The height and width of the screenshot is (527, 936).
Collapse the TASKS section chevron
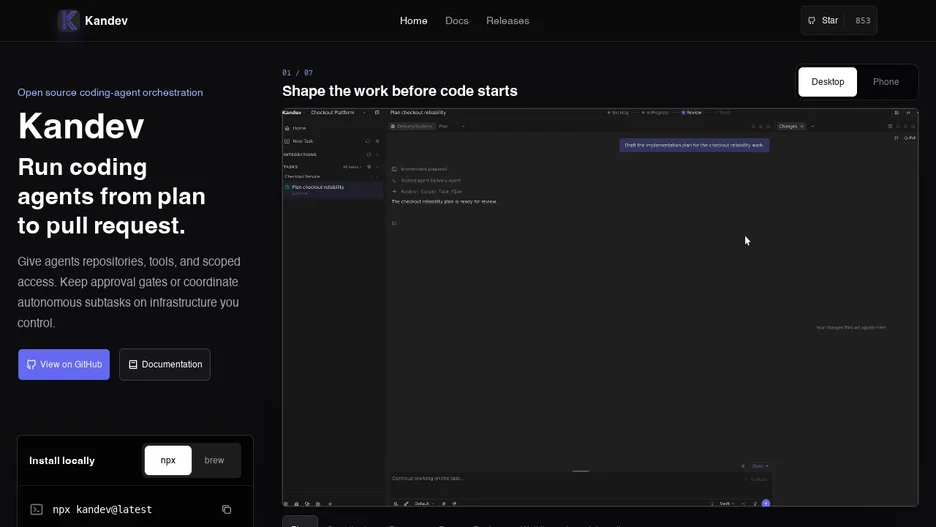[x=377, y=167]
